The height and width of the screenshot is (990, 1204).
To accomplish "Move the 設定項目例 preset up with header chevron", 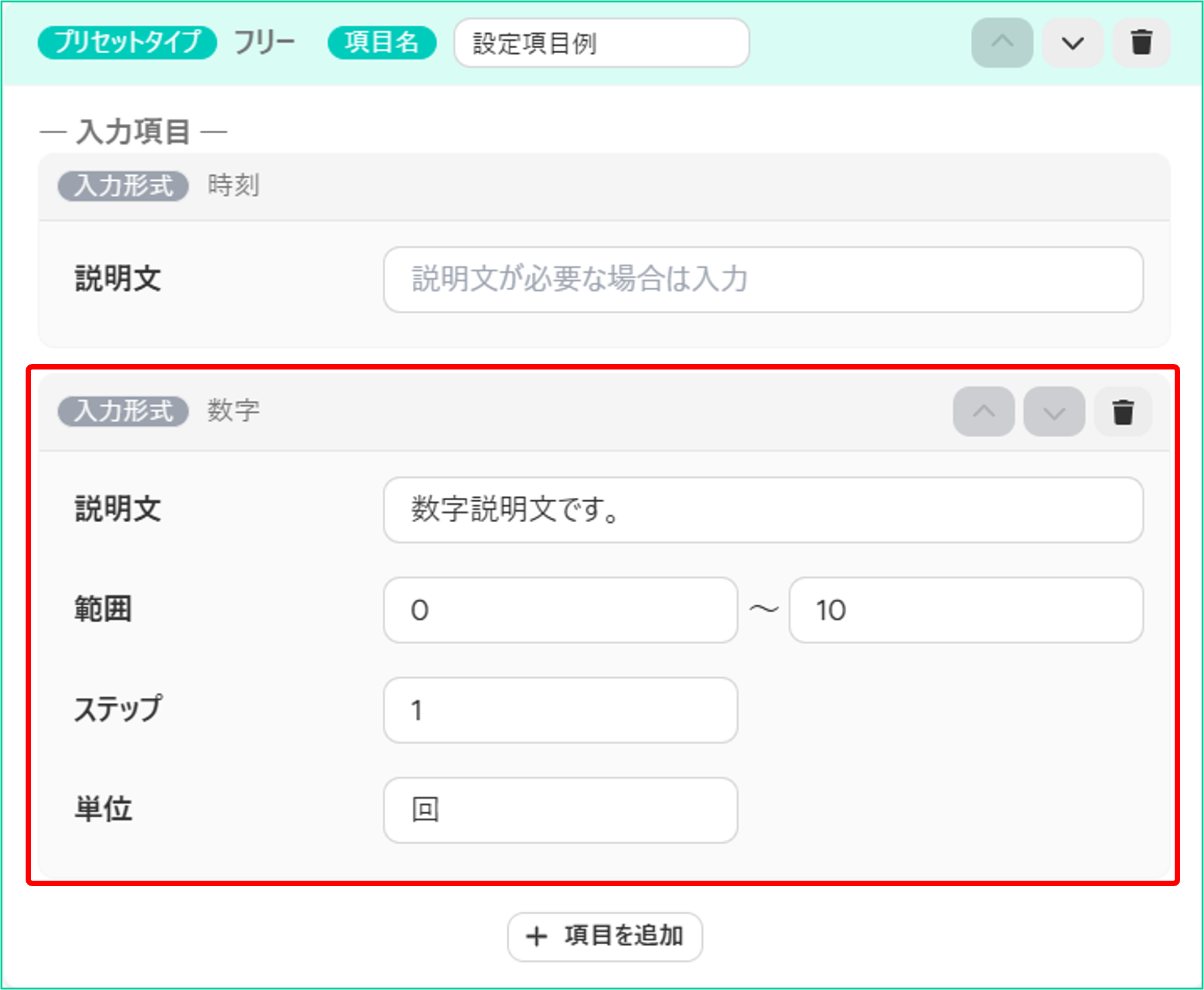I will pos(1002,43).
